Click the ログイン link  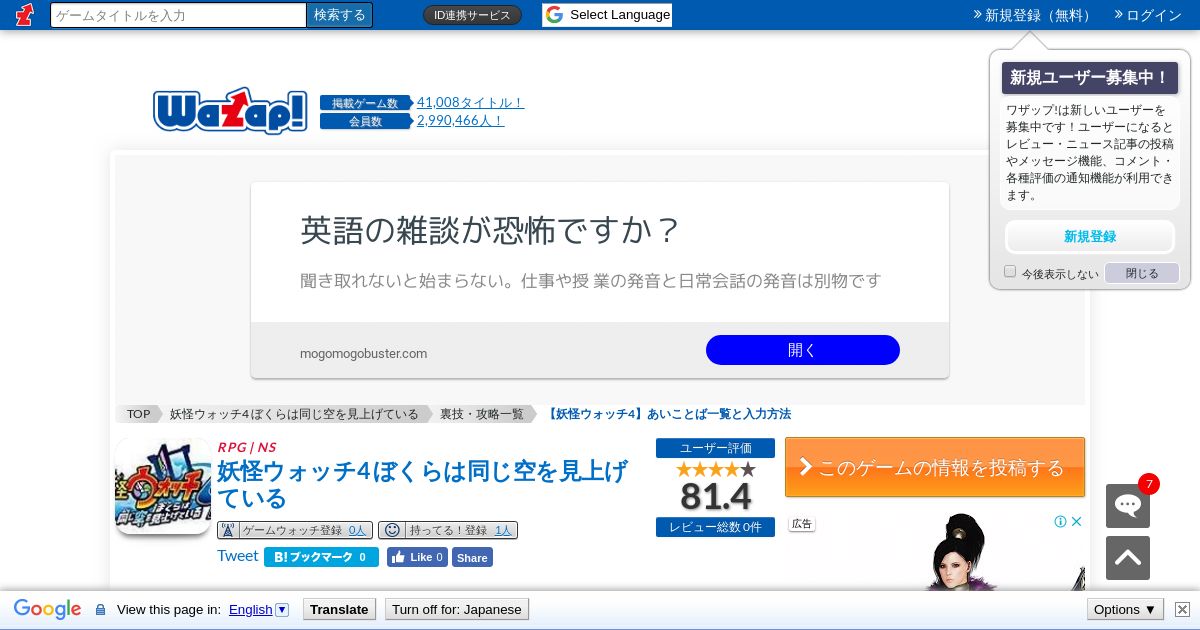pyautogui.click(x=1147, y=15)
